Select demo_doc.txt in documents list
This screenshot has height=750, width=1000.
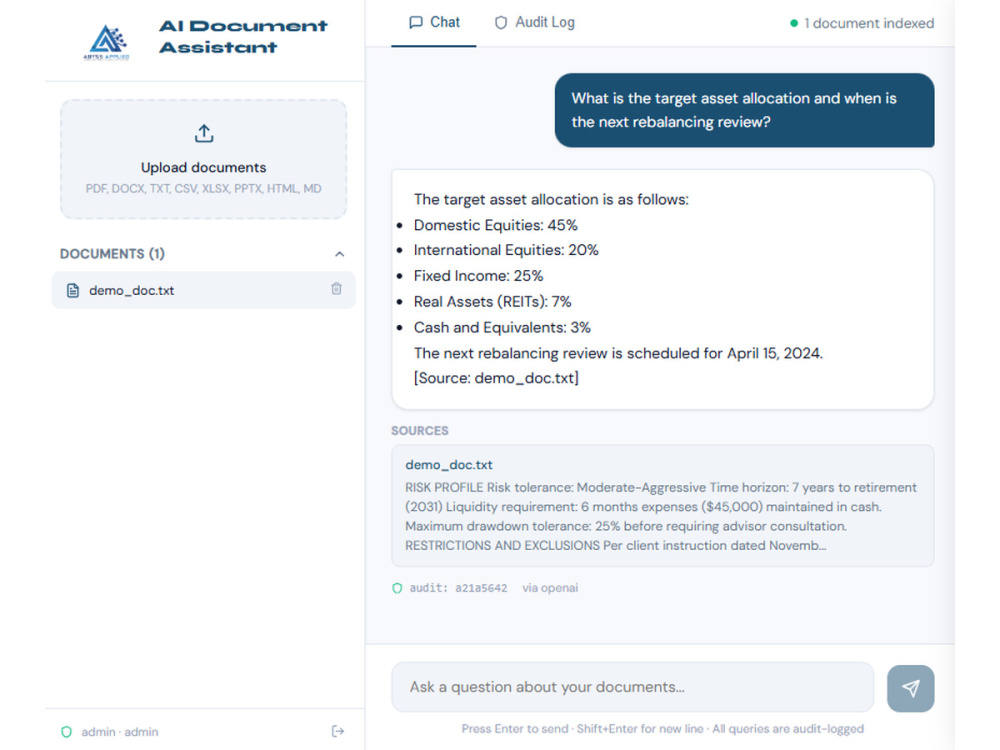(x=203, y=290)
